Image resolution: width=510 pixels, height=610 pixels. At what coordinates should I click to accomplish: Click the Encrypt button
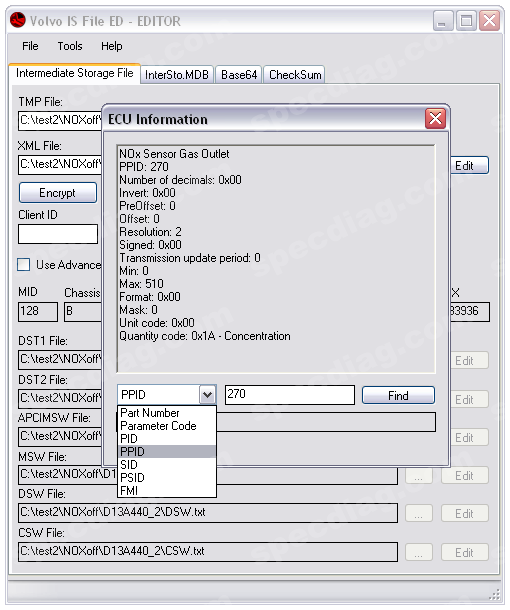(x=58, y=193)
